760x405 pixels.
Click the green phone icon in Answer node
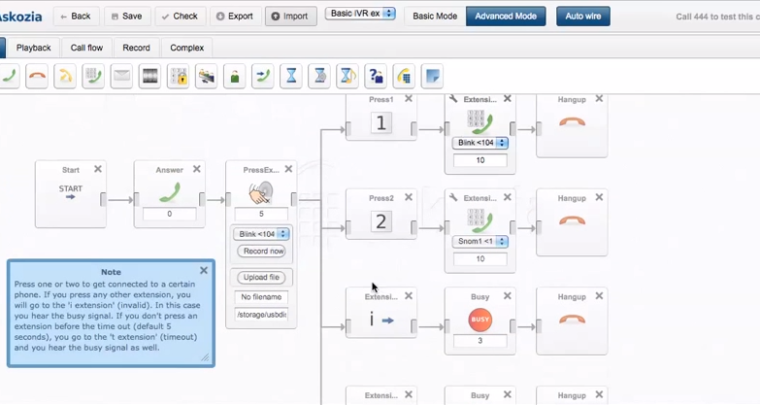[169, 193]
